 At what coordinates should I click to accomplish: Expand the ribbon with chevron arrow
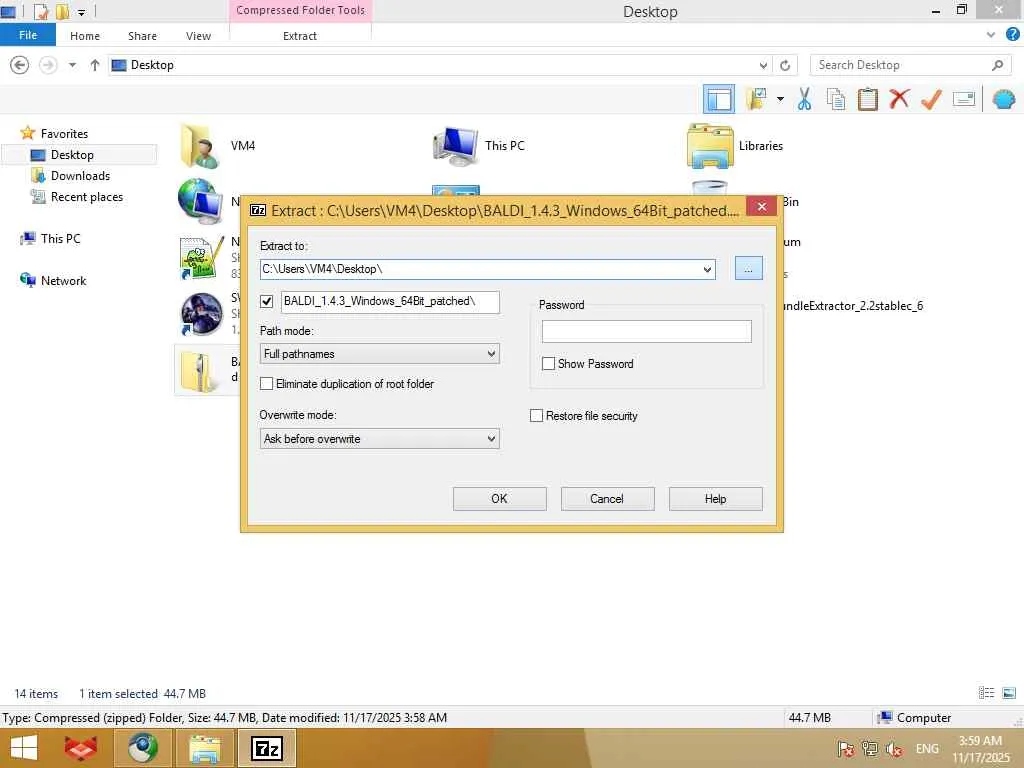(991, 35)
